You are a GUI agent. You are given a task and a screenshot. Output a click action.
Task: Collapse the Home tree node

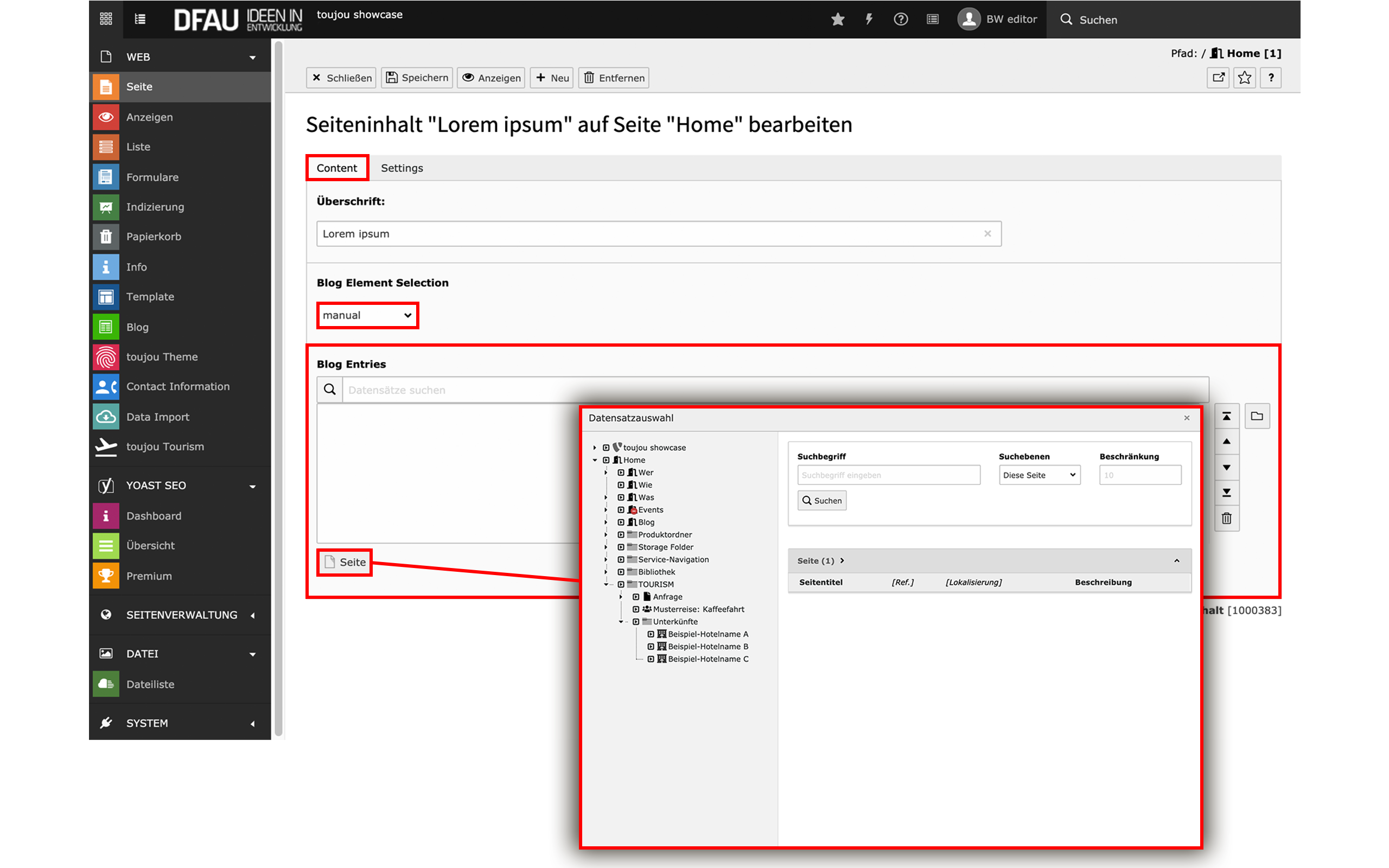tap(595, 460)
